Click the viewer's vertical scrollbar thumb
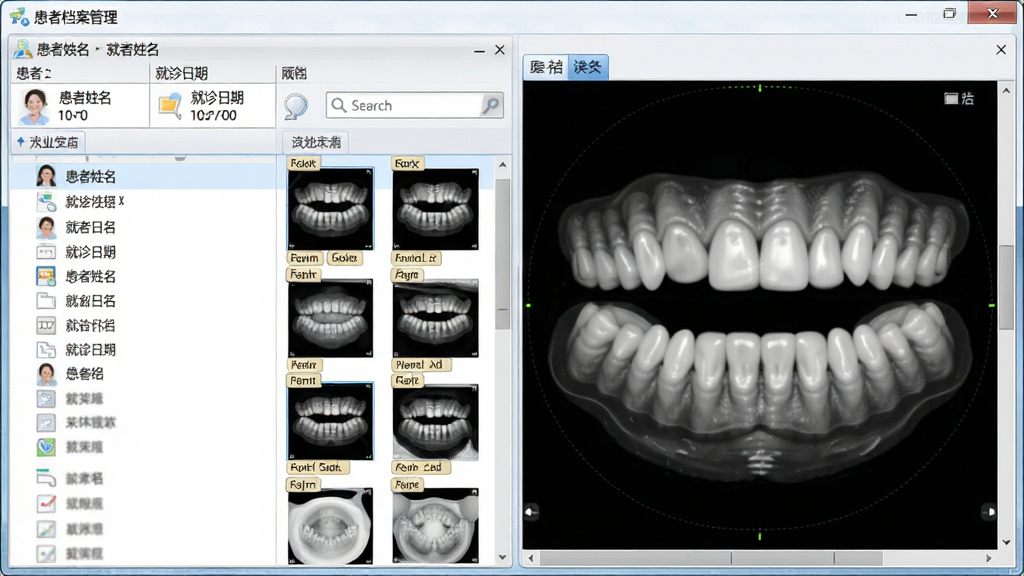The width and height of the screenshot is (1024, 576). point(1006,287)
